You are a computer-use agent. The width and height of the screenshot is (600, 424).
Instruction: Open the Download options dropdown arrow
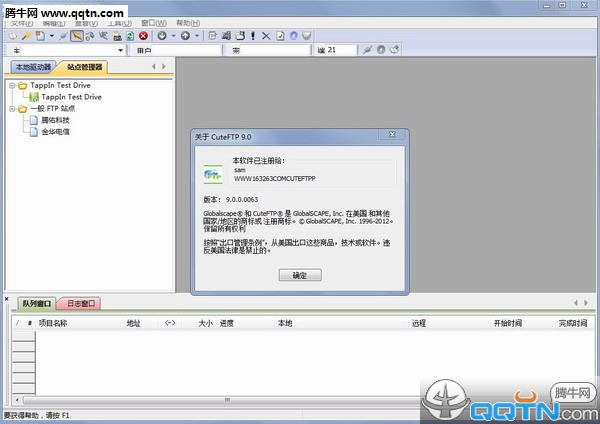point(173,36)
